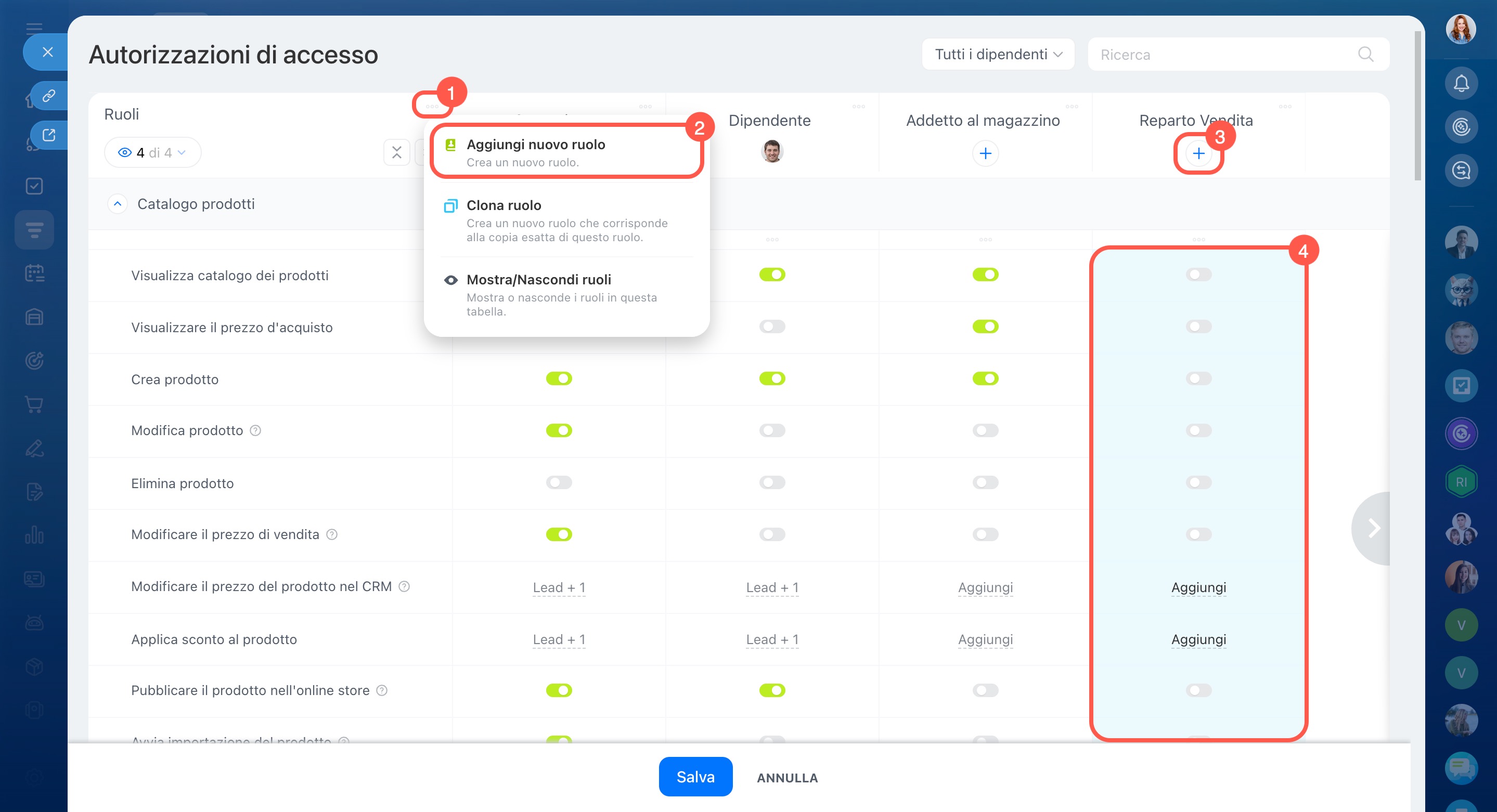Enable Elimina prodotto for Dipendente
The width and height of the screenshot is (1497, 812).
772,482
